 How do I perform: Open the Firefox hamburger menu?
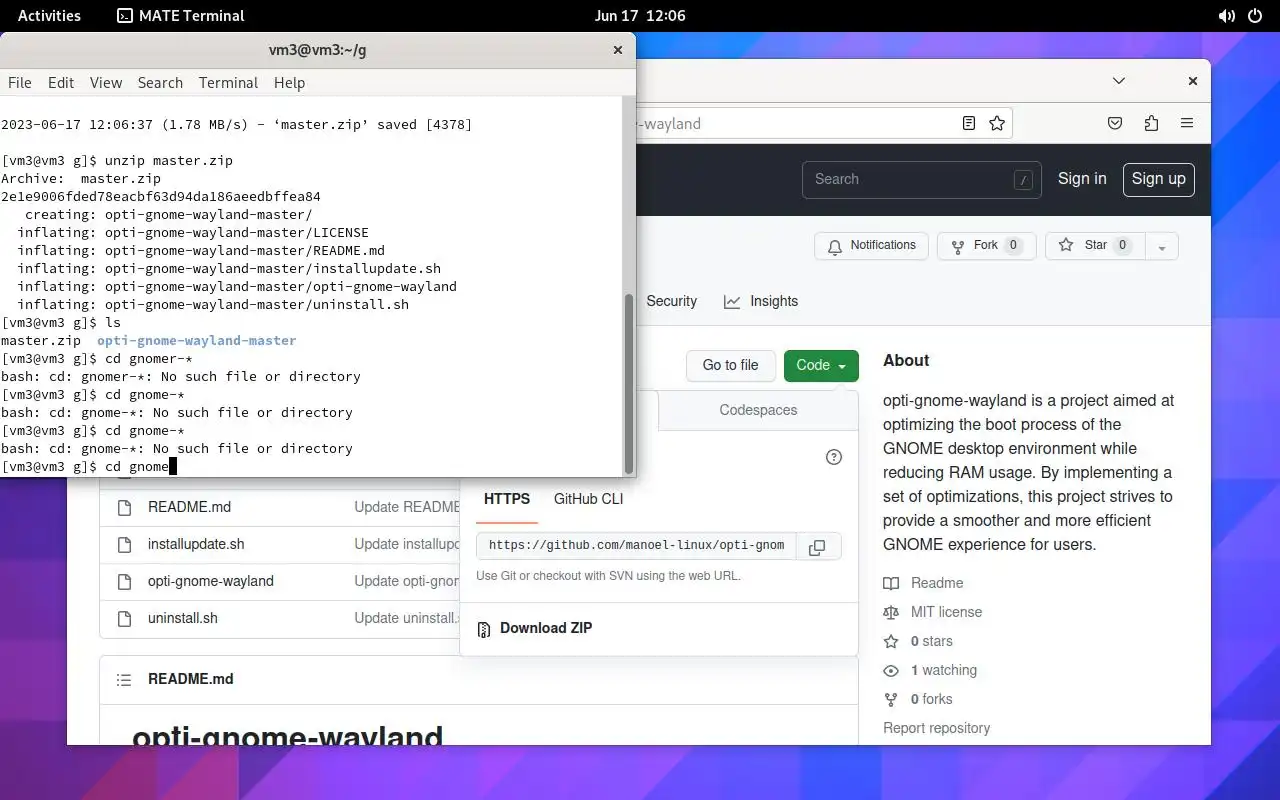pos(1187,123)
